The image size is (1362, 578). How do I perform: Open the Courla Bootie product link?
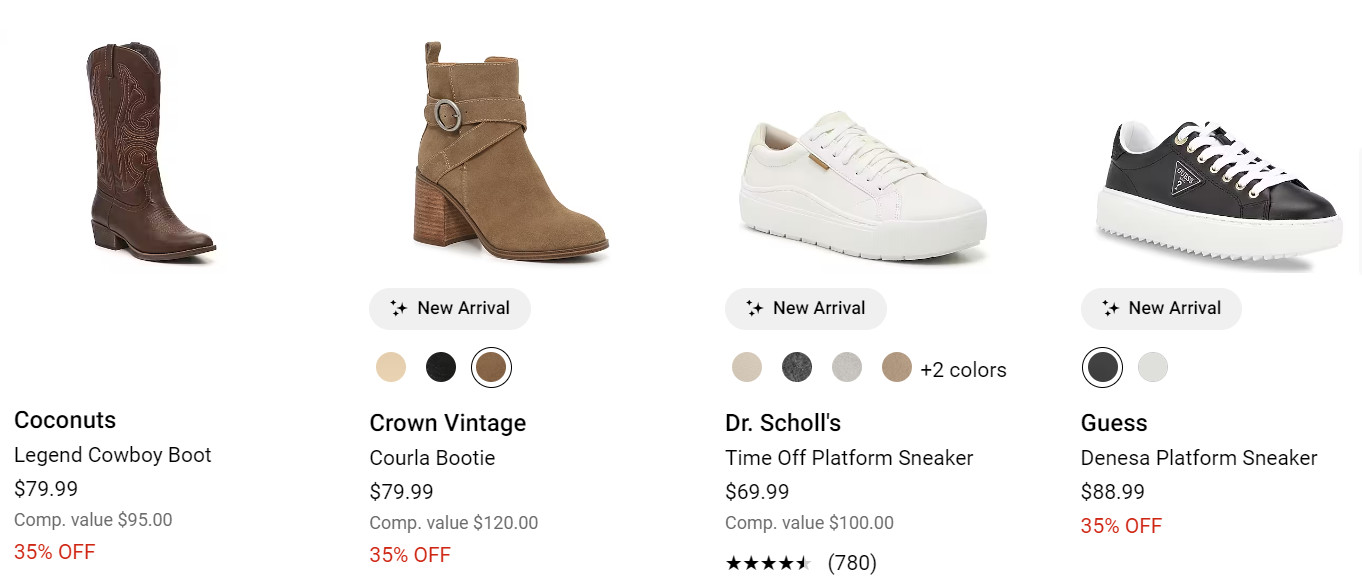tap(432, 458)
